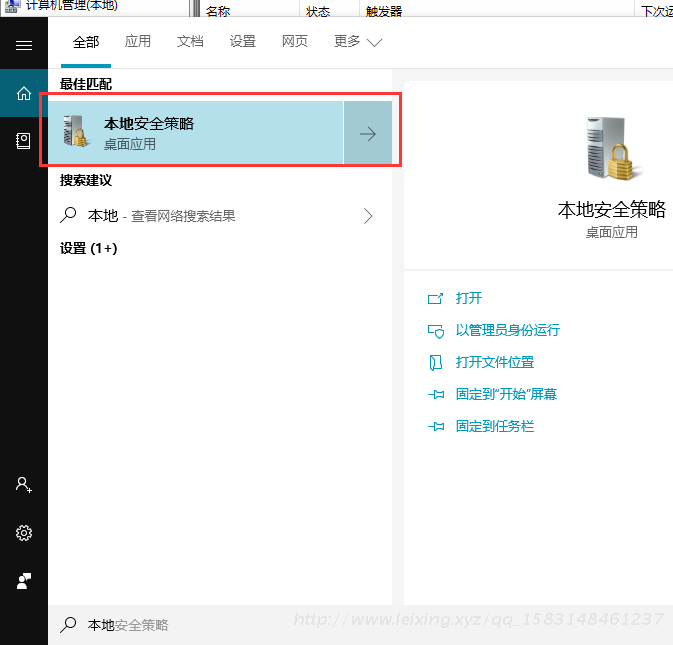The image size is (673, 645).
Task: Click the 触发器 column header in the background window
Action: click(x=384, y=11)
